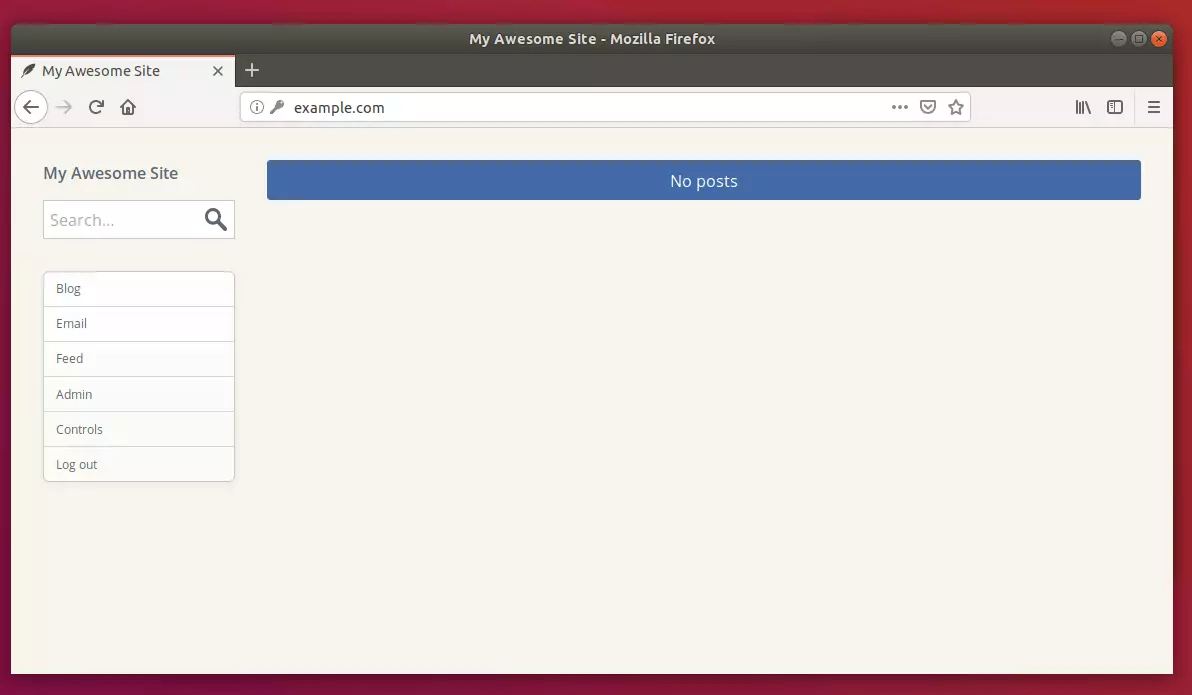Open the page actions three-dots menu

(x=899, y=107)
